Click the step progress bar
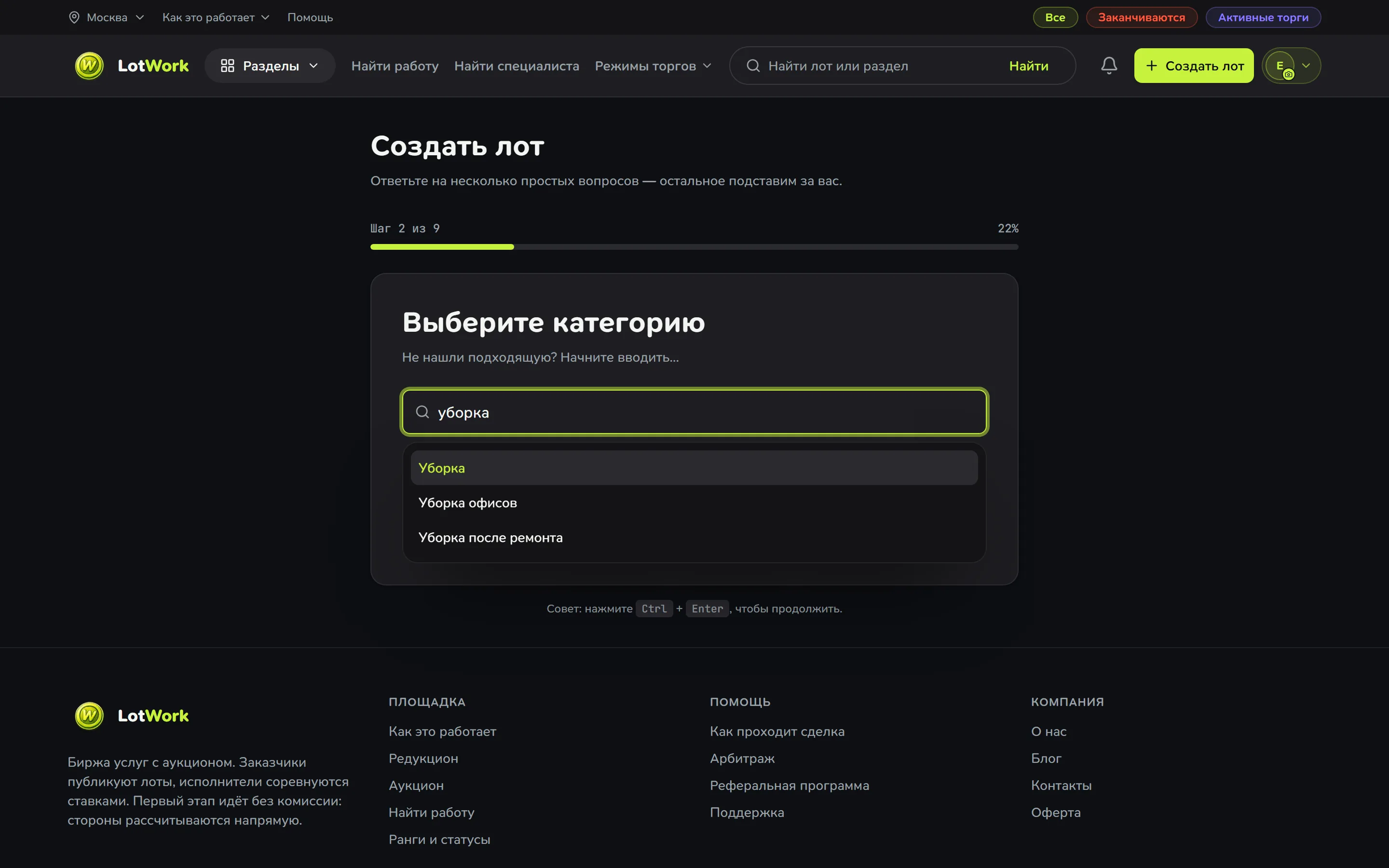The image size is (1389, 868). point(694,247)
